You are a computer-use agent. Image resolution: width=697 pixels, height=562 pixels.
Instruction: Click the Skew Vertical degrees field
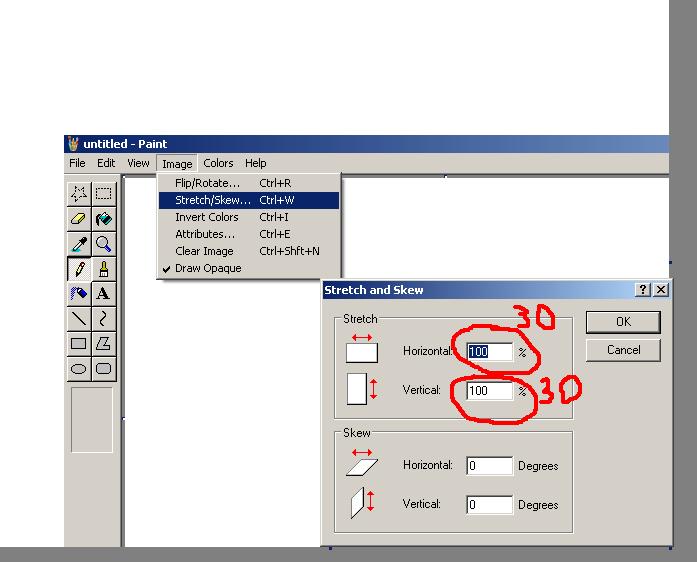489,505
